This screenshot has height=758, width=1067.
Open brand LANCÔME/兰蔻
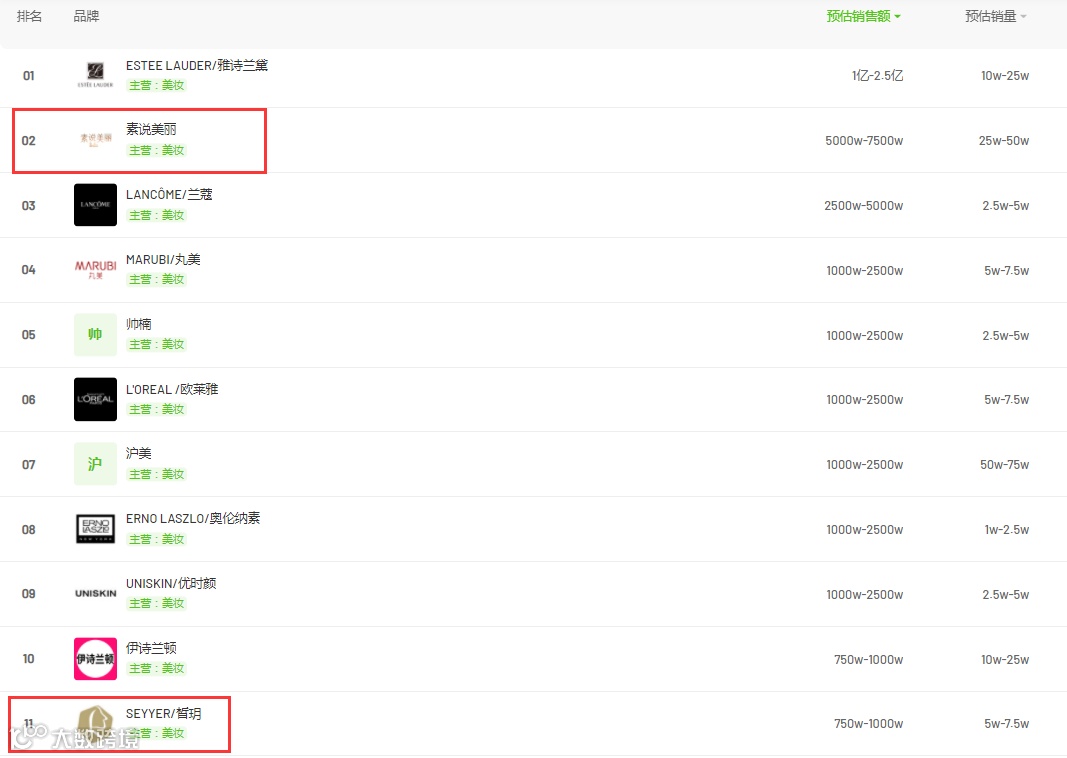(x=169, y=195)
